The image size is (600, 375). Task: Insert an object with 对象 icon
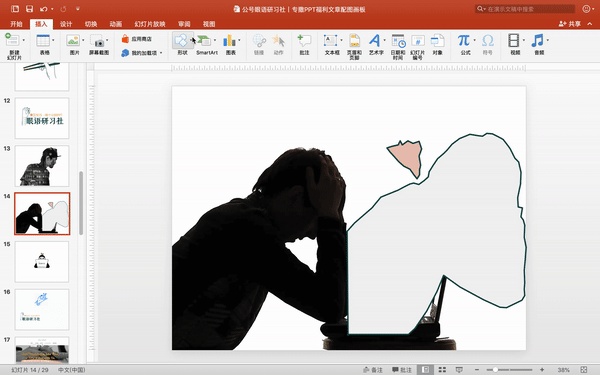click(x=437, y=41)
